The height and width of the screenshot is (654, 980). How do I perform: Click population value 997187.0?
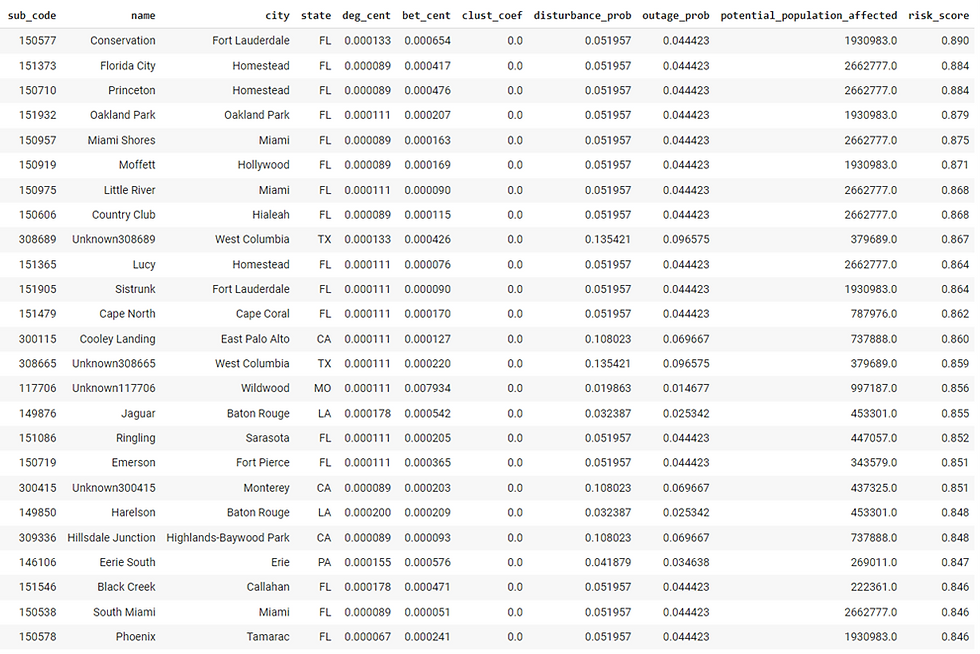click(x=874, y=388)
